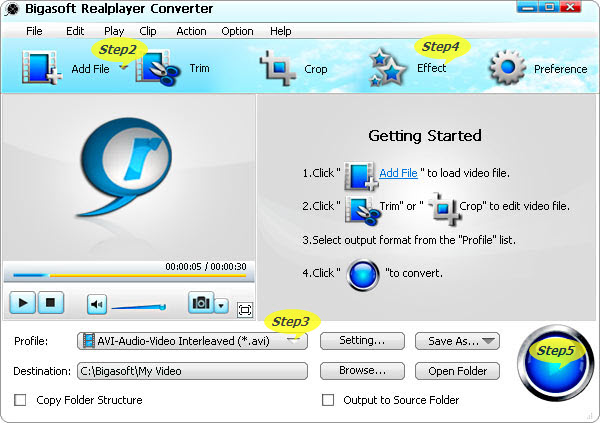
Task: Close the Bigasoft window
Action: point(571,7)
